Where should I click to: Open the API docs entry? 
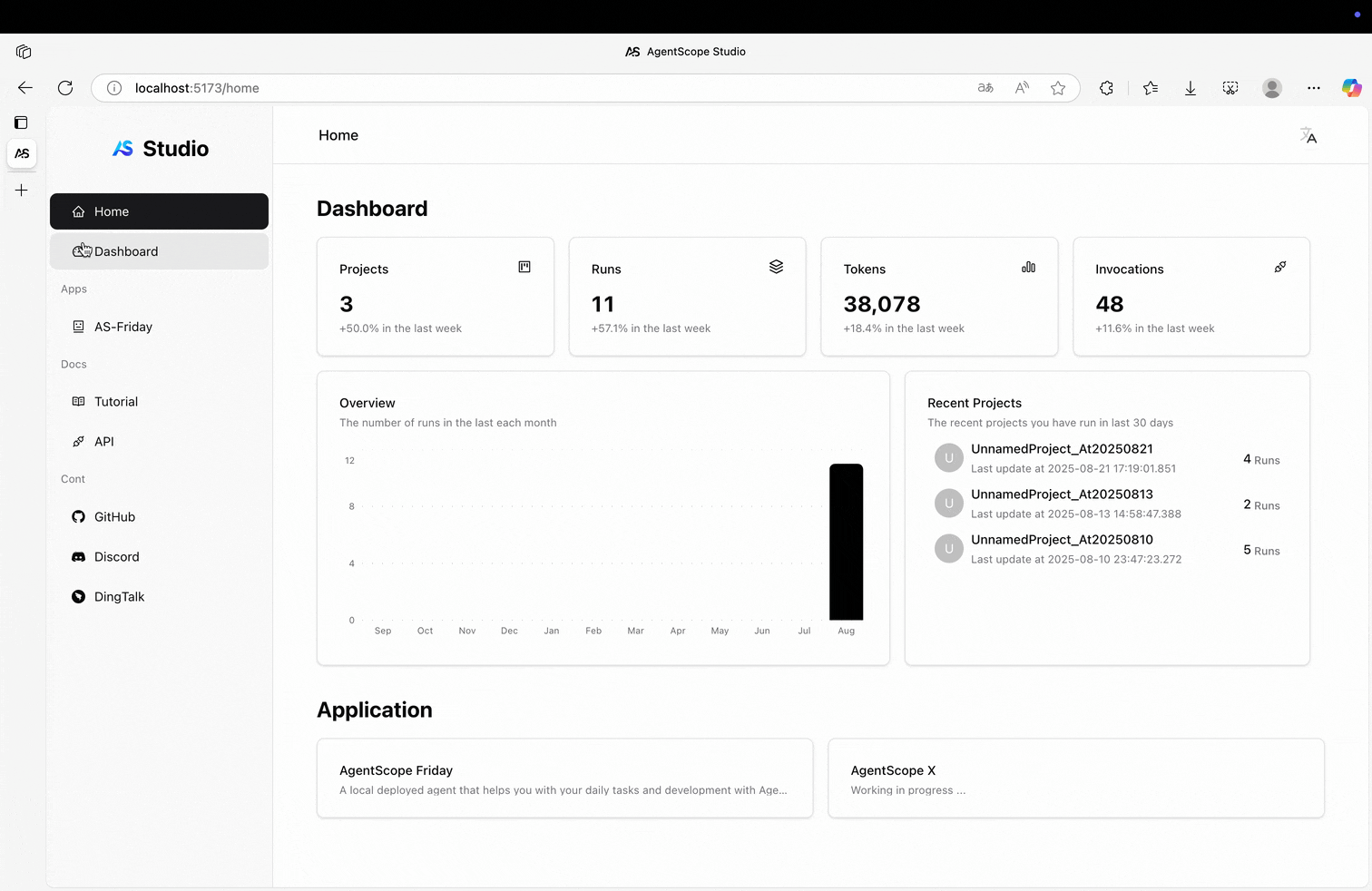[x=159, y=441]
